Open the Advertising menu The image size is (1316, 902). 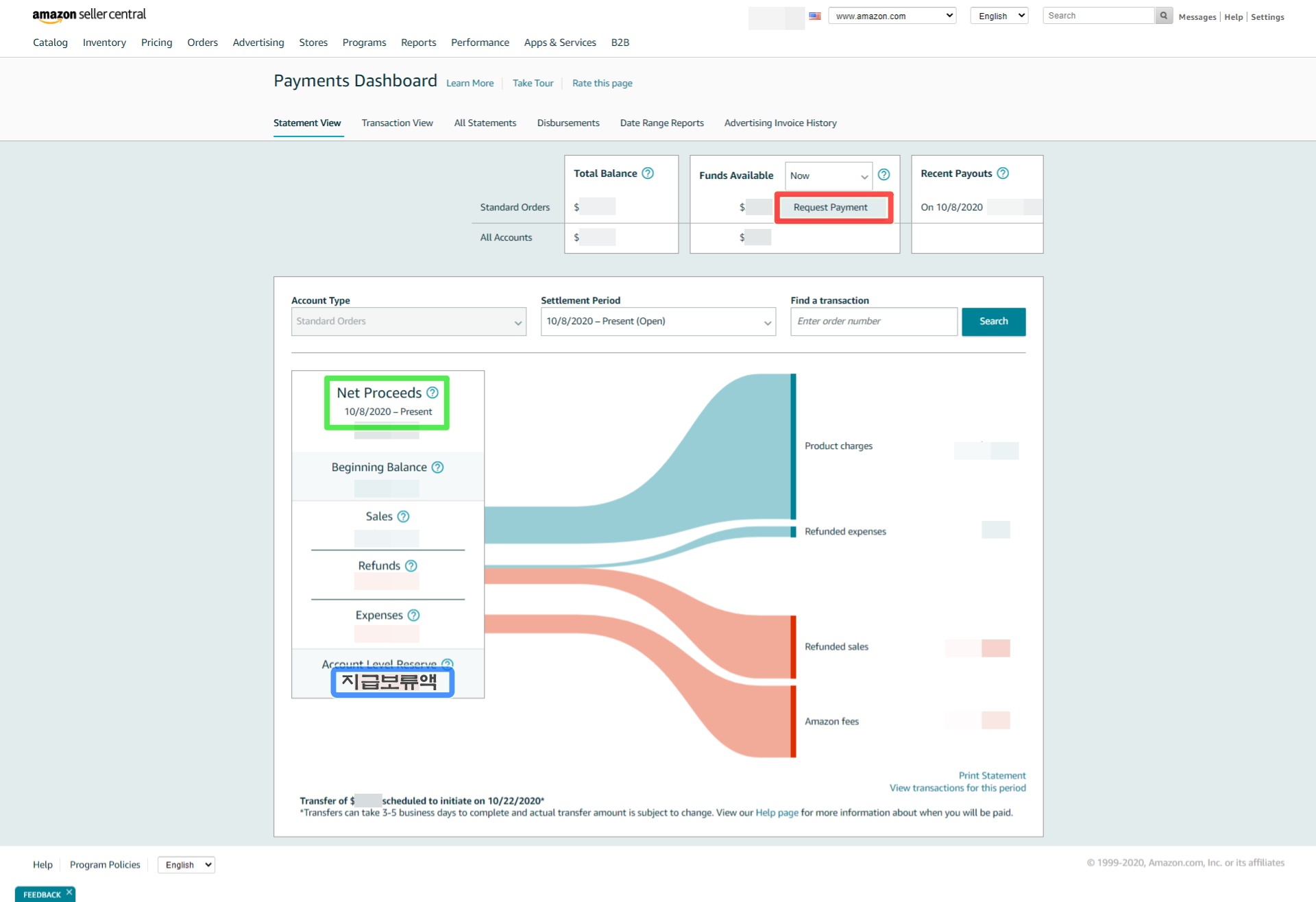258,42
